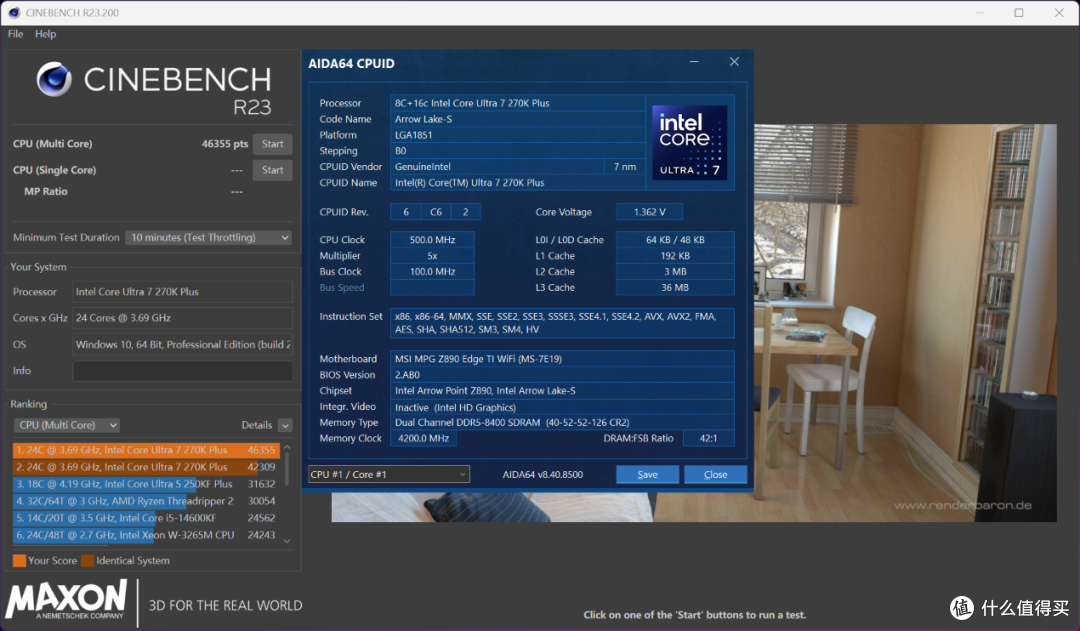Click the Windows 10 OS field
This screenshot has width=1080, height=631.
tap(183, 344)
